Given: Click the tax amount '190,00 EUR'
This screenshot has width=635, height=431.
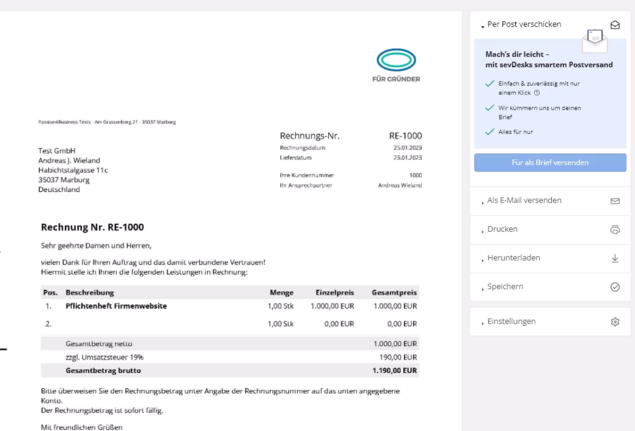Looking at the screenshot, I should pos(398,357).
